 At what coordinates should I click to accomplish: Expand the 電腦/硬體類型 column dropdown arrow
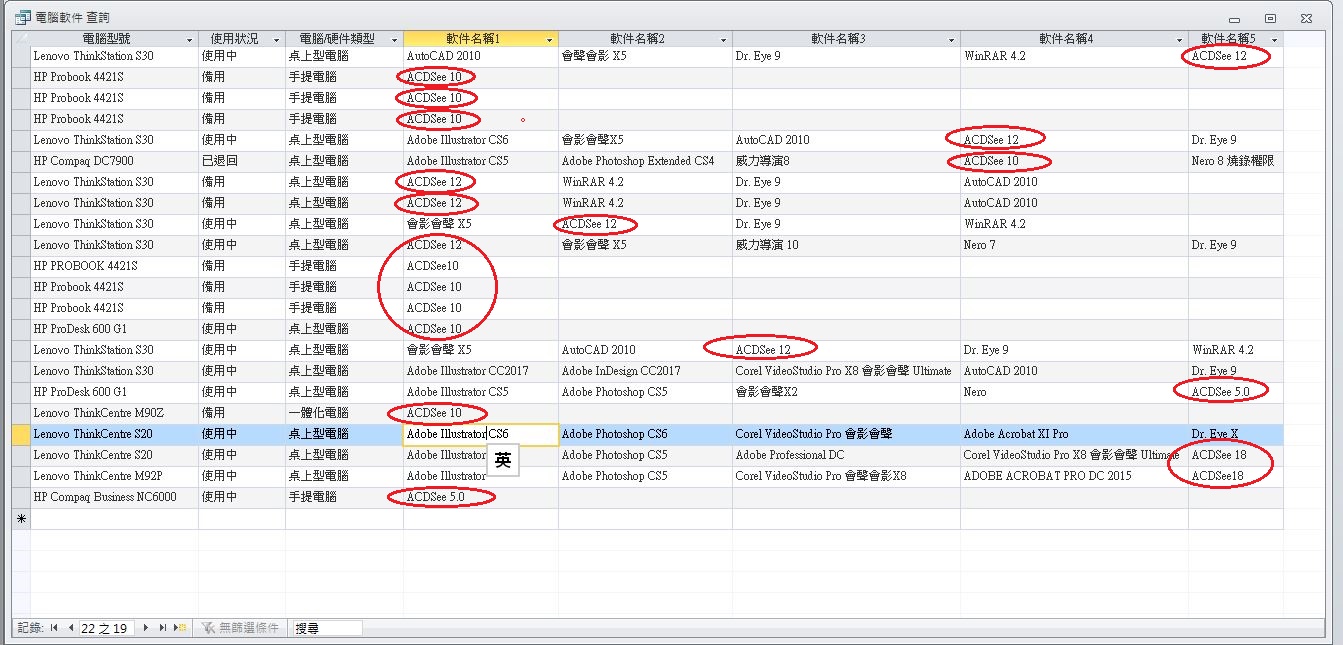395,39
